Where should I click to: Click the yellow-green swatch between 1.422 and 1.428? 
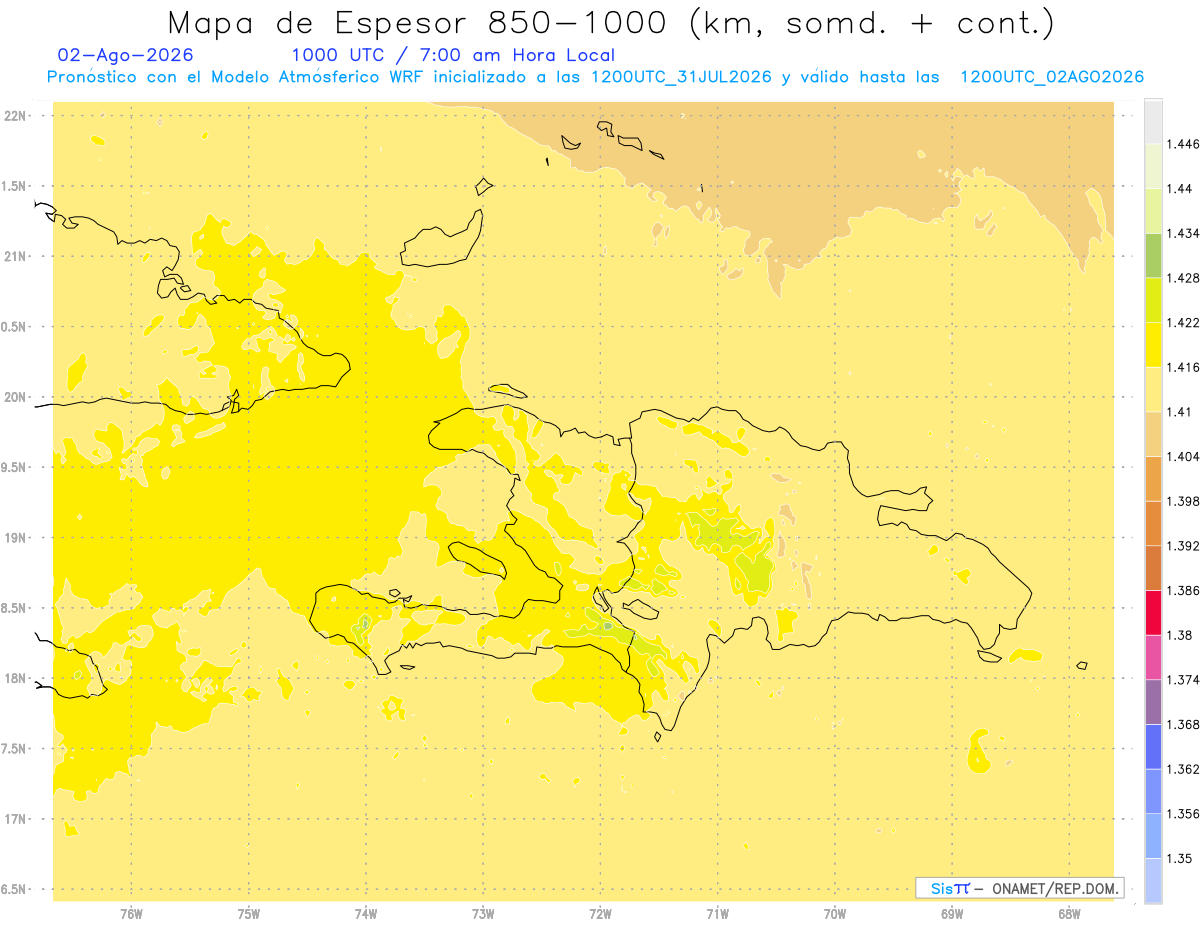click(1153, 300)
